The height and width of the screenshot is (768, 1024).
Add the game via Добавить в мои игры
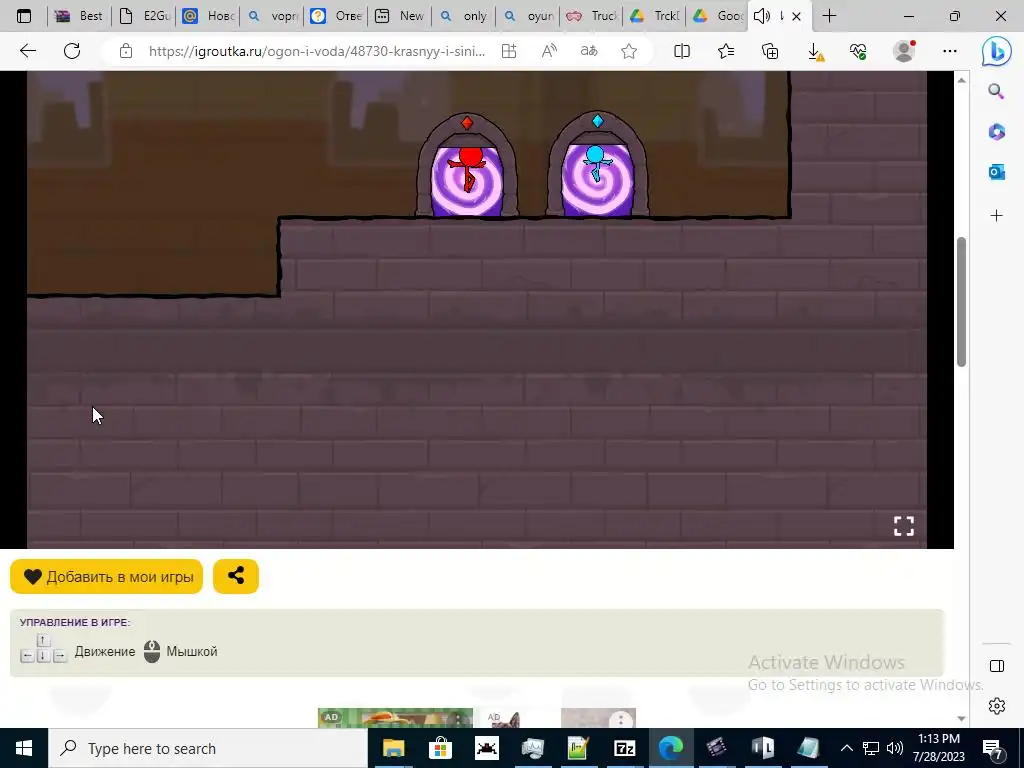(106, 577)
